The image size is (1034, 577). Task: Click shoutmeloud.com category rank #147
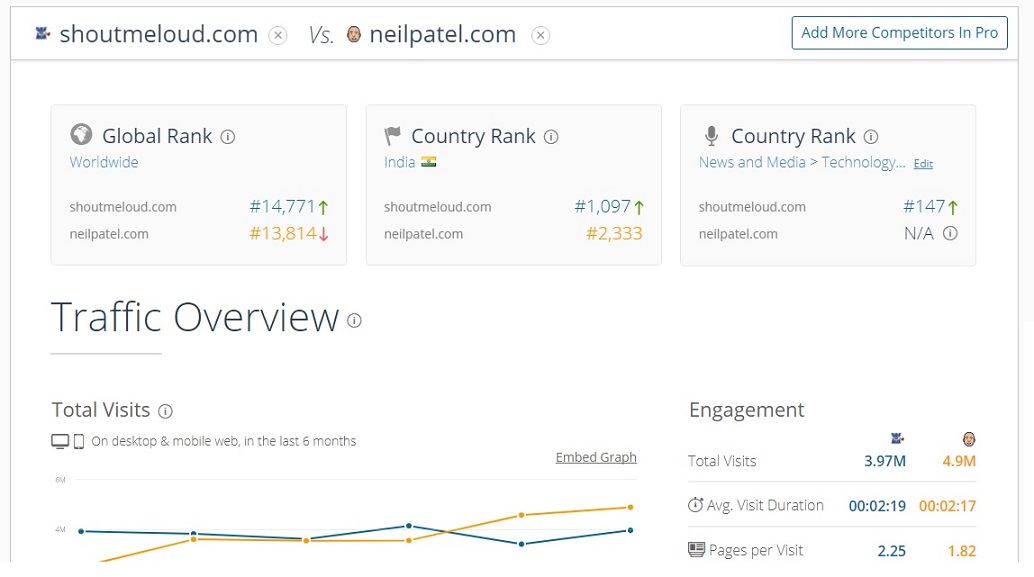[x=924, y=206]
